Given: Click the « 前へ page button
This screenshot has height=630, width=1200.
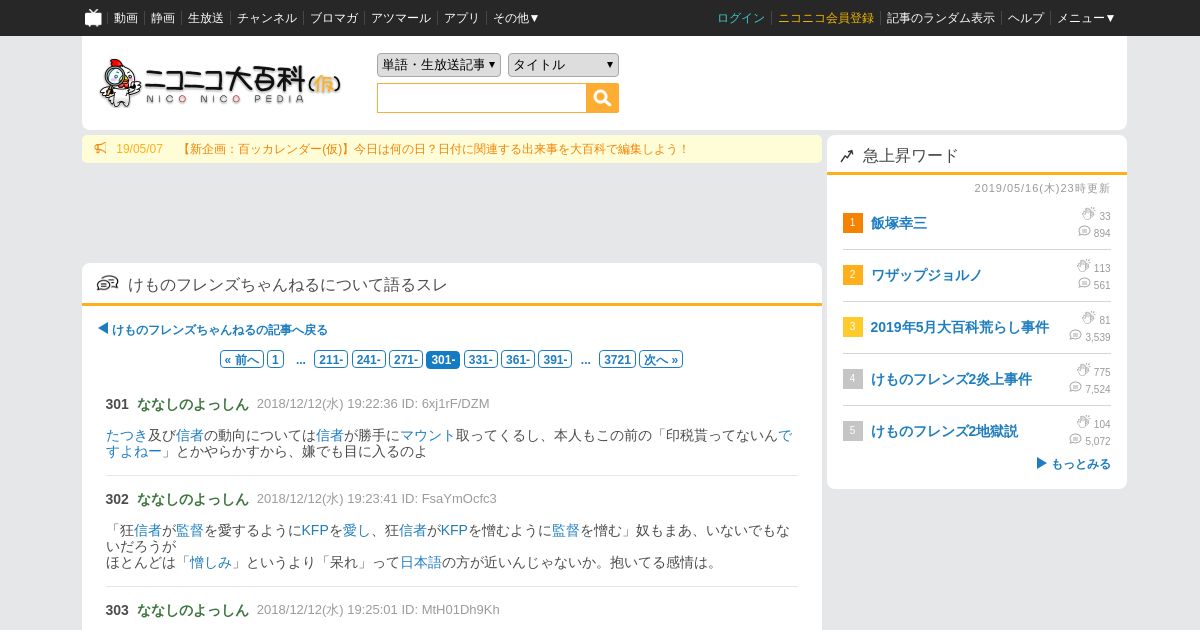Looking at the screenshot, I should 242,360.
